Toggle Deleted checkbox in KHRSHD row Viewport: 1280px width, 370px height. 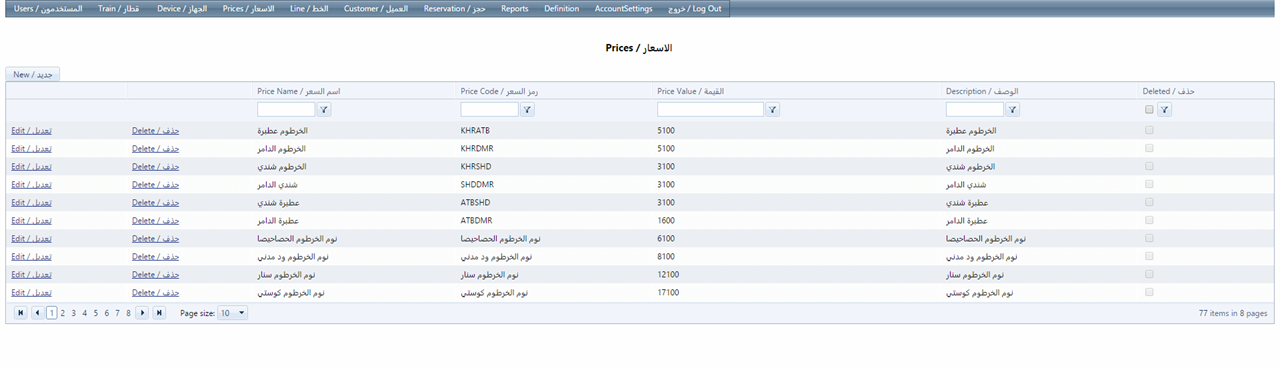coord(1149,166)
